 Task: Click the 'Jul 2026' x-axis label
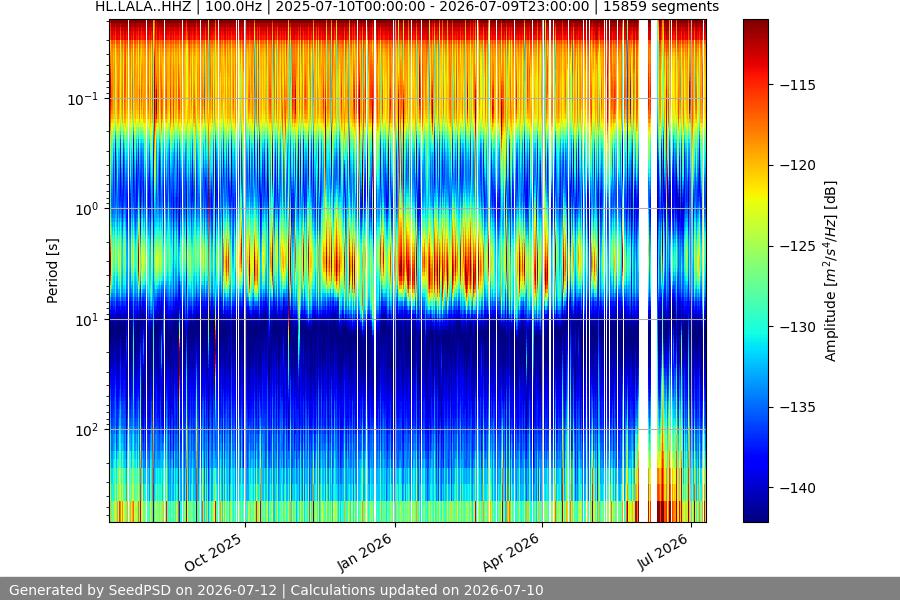pyautogui.click(x=663, y=552)
